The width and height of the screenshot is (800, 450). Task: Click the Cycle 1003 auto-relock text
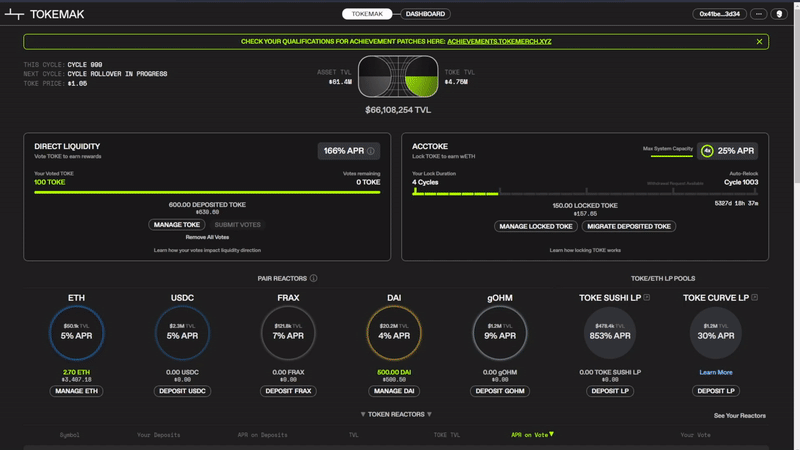coord(741,182)
